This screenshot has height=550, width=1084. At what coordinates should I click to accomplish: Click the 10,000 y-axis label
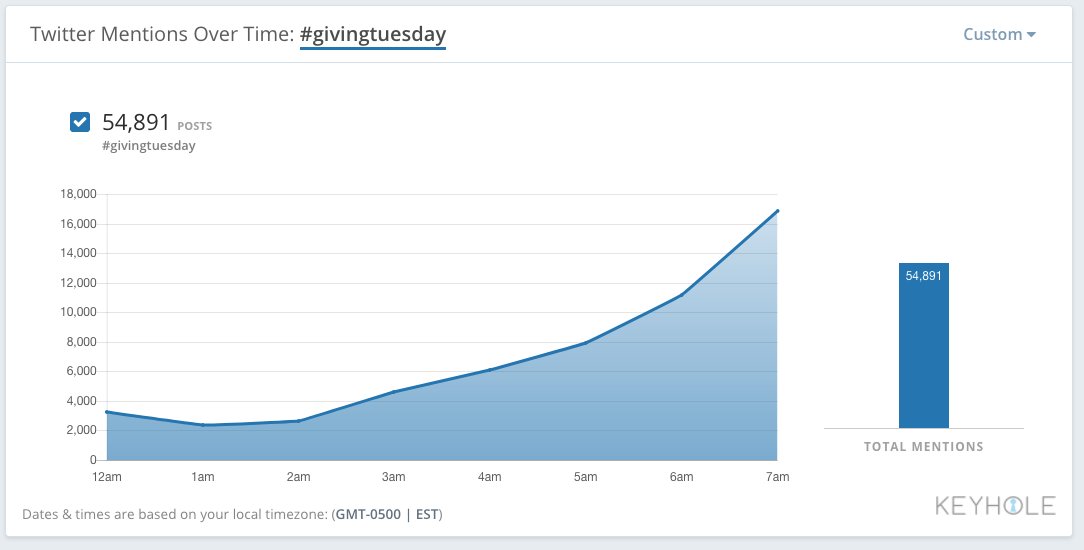[77, 312]
